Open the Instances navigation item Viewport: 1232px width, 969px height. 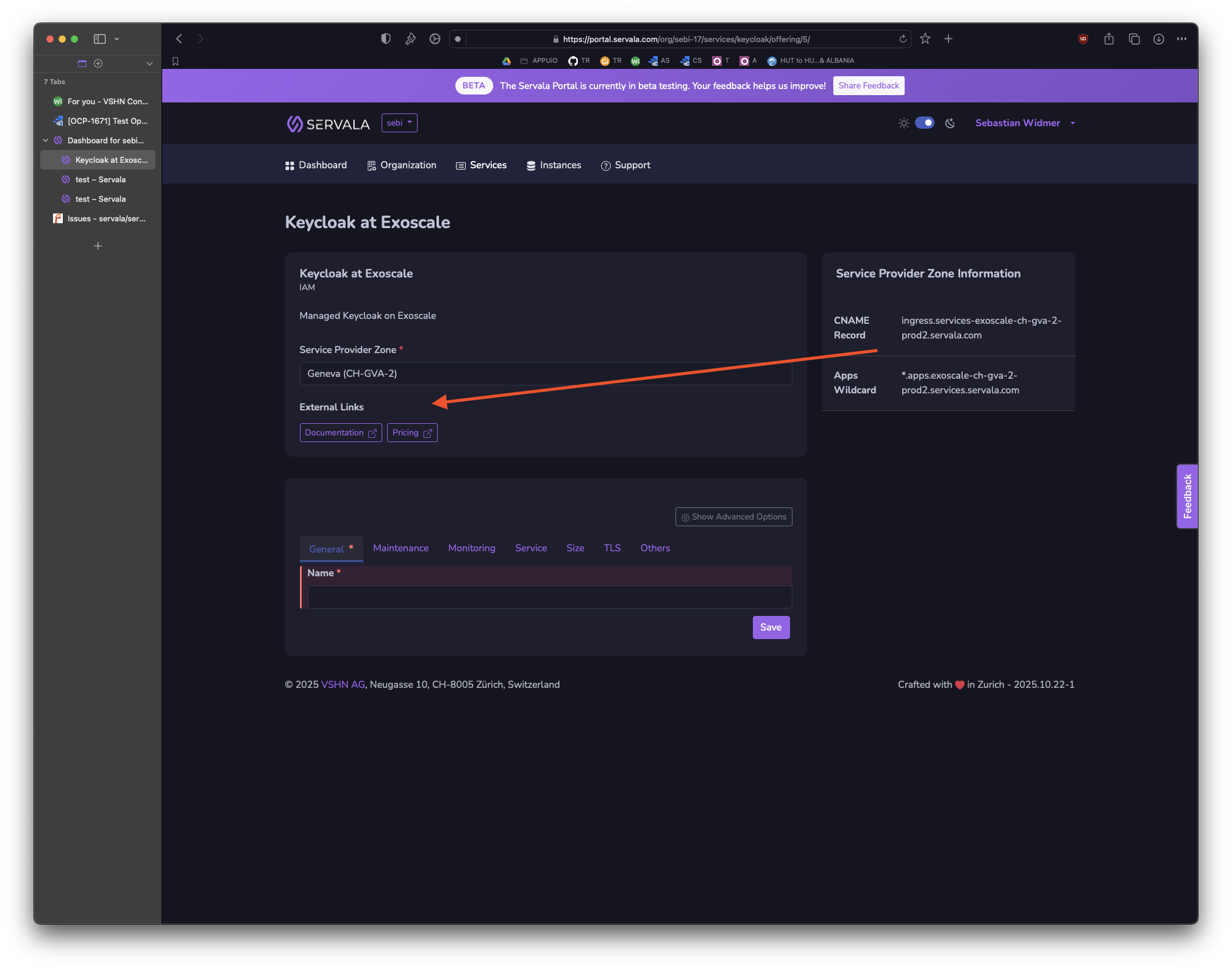click(x=554, y=165)
